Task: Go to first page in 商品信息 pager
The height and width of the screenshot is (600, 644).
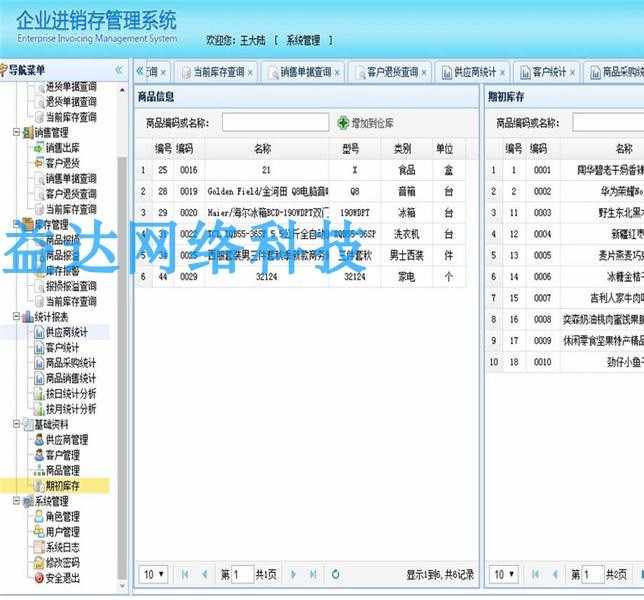Action: (x=185, y=574)
